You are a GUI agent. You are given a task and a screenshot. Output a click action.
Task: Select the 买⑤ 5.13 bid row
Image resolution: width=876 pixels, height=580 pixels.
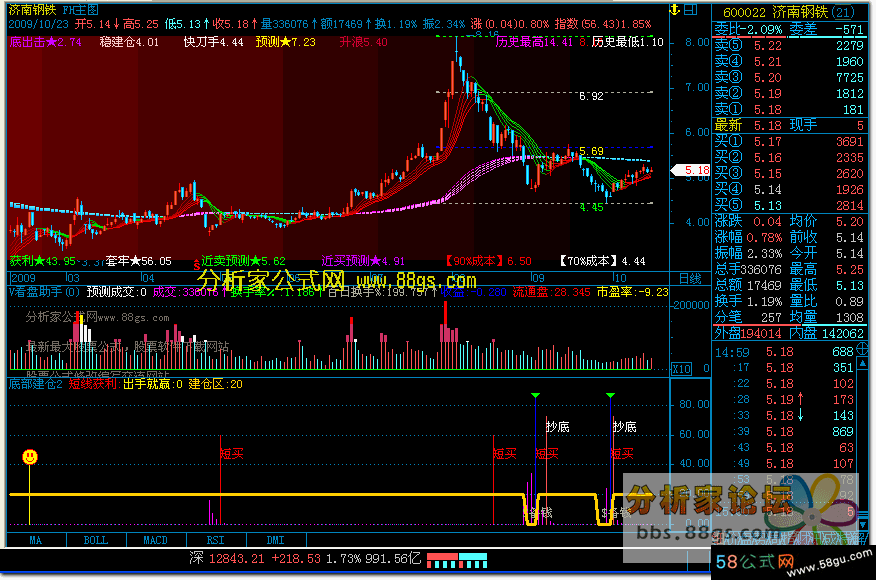[x=789, y=205]
